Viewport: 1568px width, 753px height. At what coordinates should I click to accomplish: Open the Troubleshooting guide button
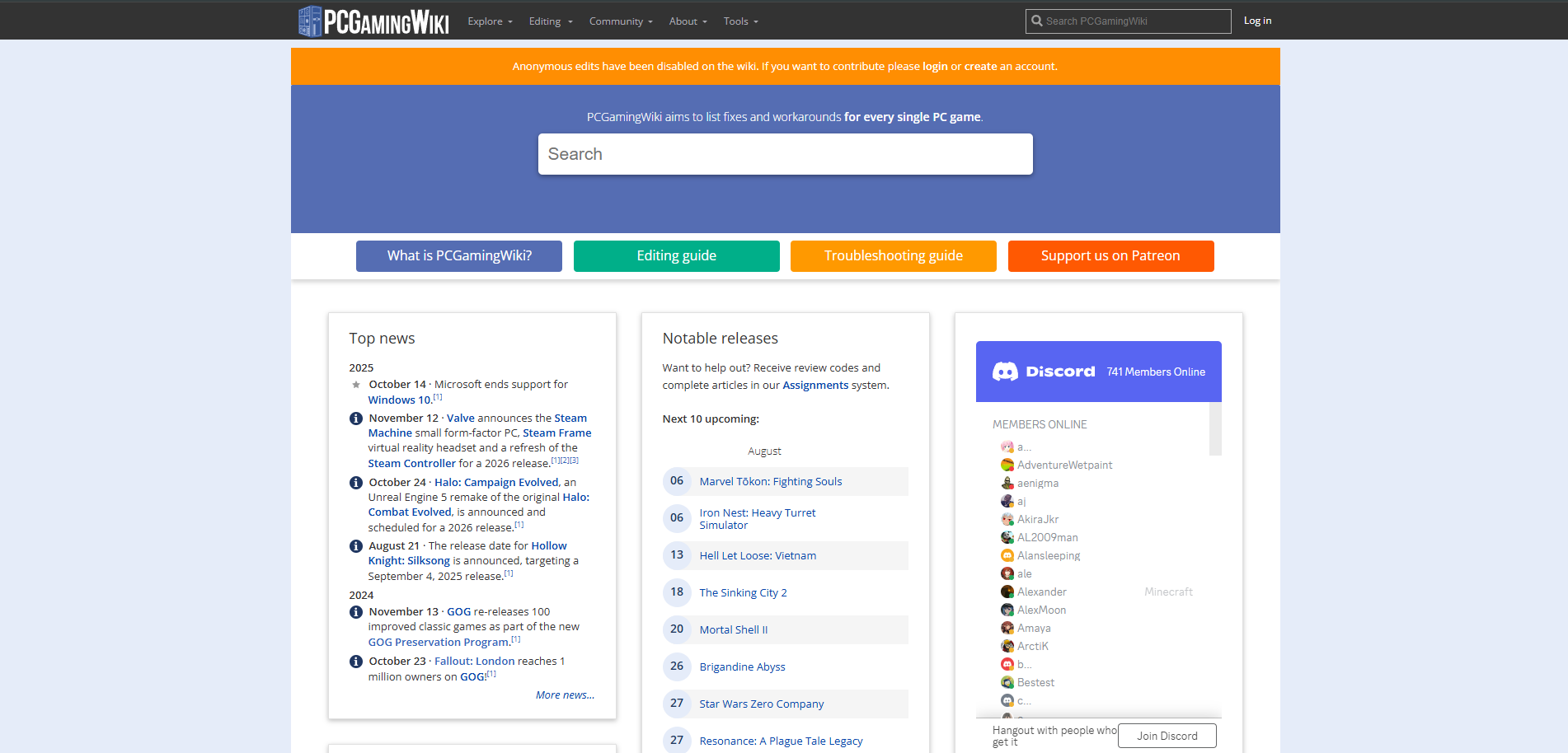pyautogui.click(x=894, y=256)
